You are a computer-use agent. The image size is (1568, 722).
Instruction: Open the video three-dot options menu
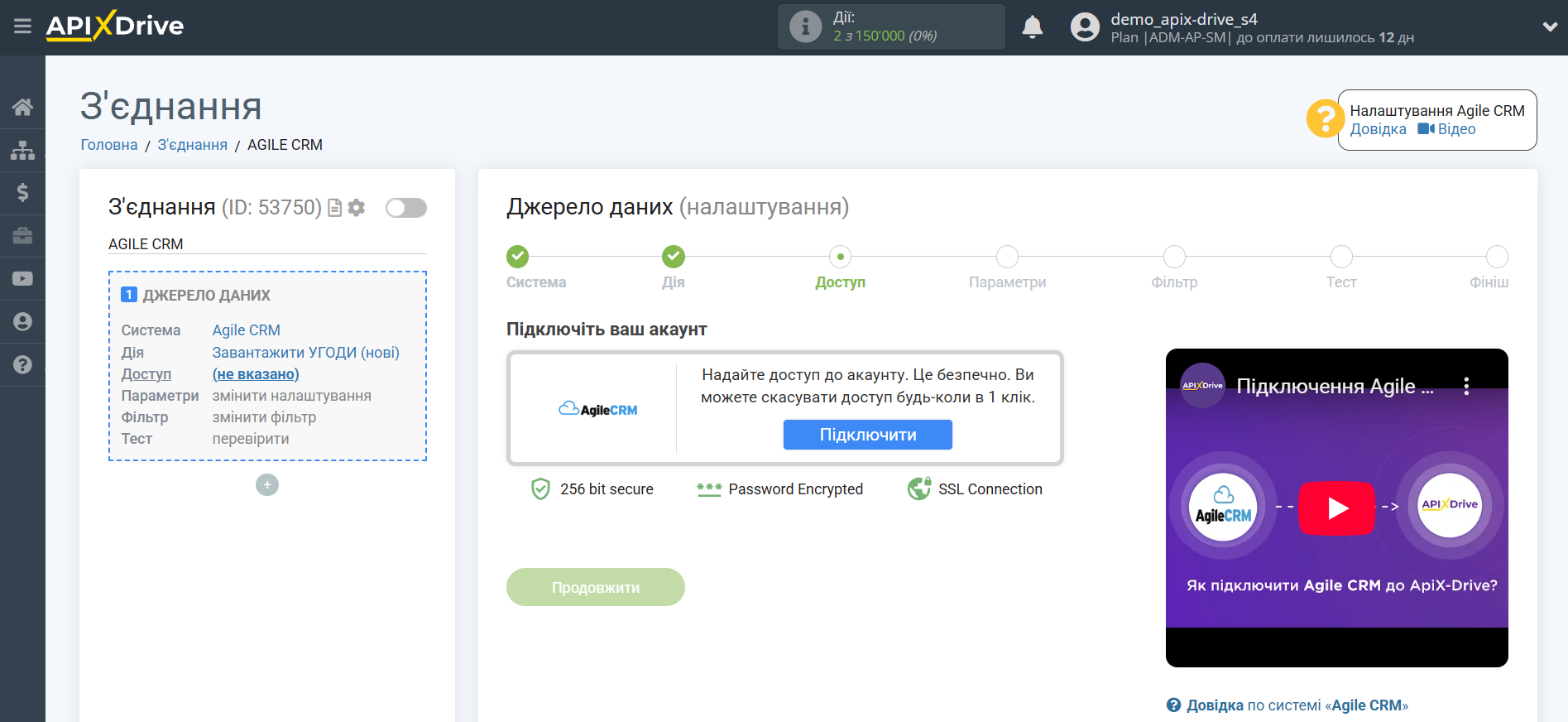(x=1466, y=386)
